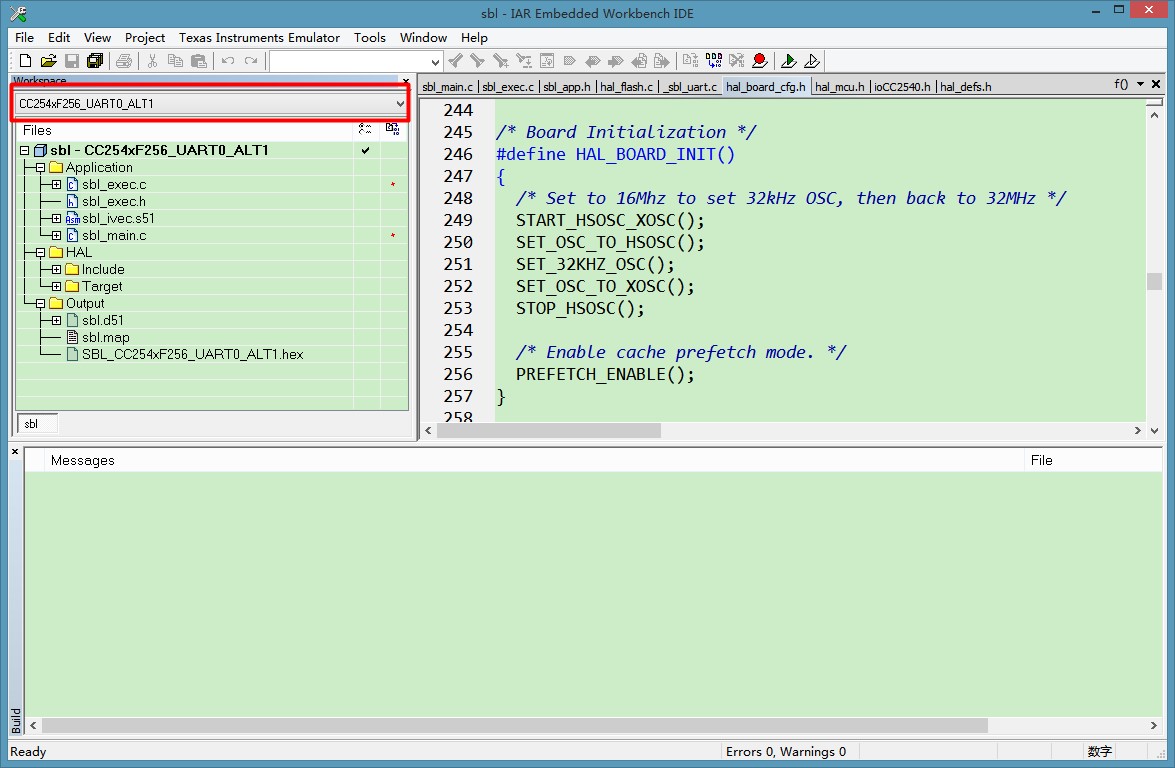Create a new document with the New icon
The width and height of the screenshot is (1175, 768).
pos(25,61)
